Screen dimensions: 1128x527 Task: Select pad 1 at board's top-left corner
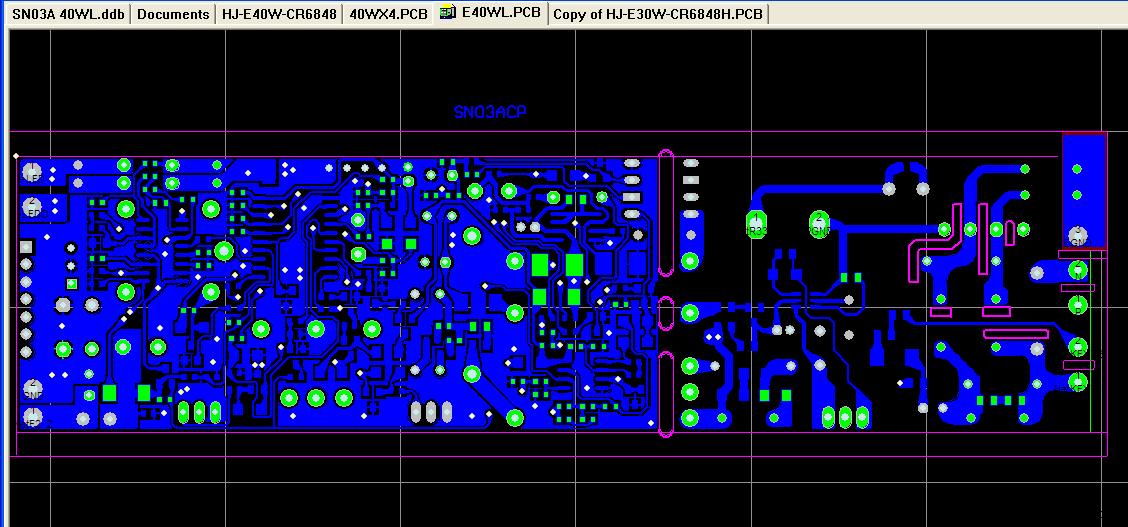point(32,171)
